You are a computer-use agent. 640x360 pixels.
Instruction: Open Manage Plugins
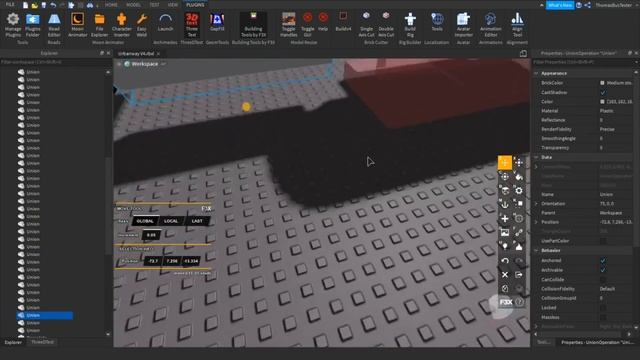point(13,25)
